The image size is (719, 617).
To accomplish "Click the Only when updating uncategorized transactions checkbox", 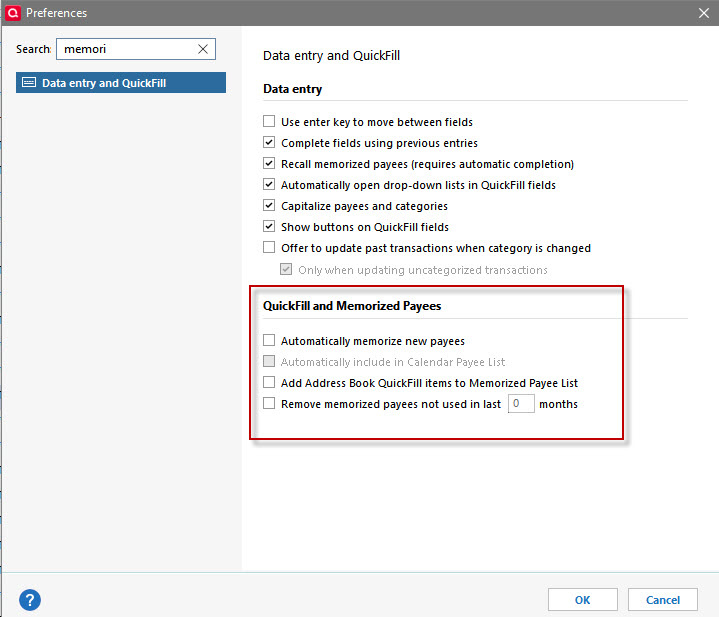I will [x=286, y=270].
